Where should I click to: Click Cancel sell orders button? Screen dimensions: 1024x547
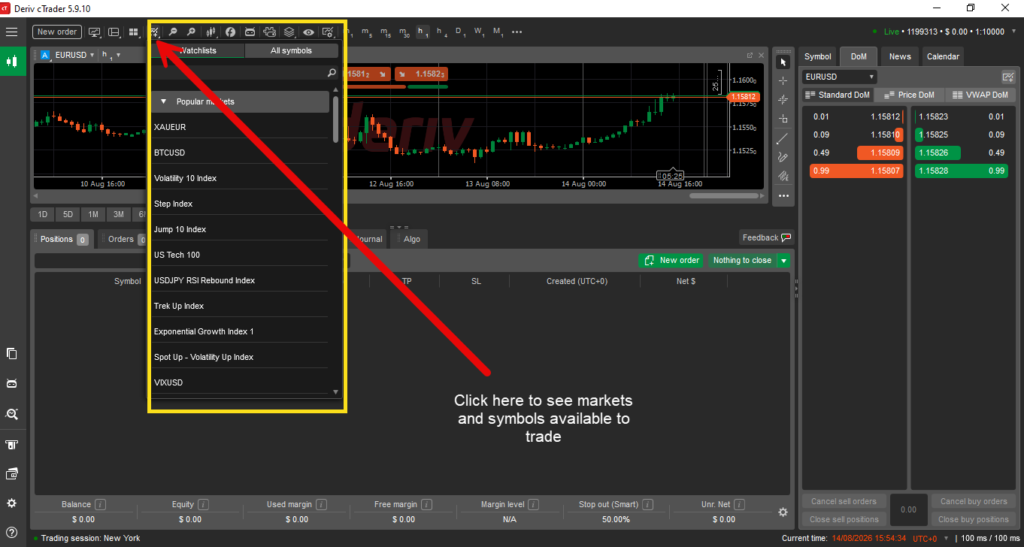tap(844, 501)
